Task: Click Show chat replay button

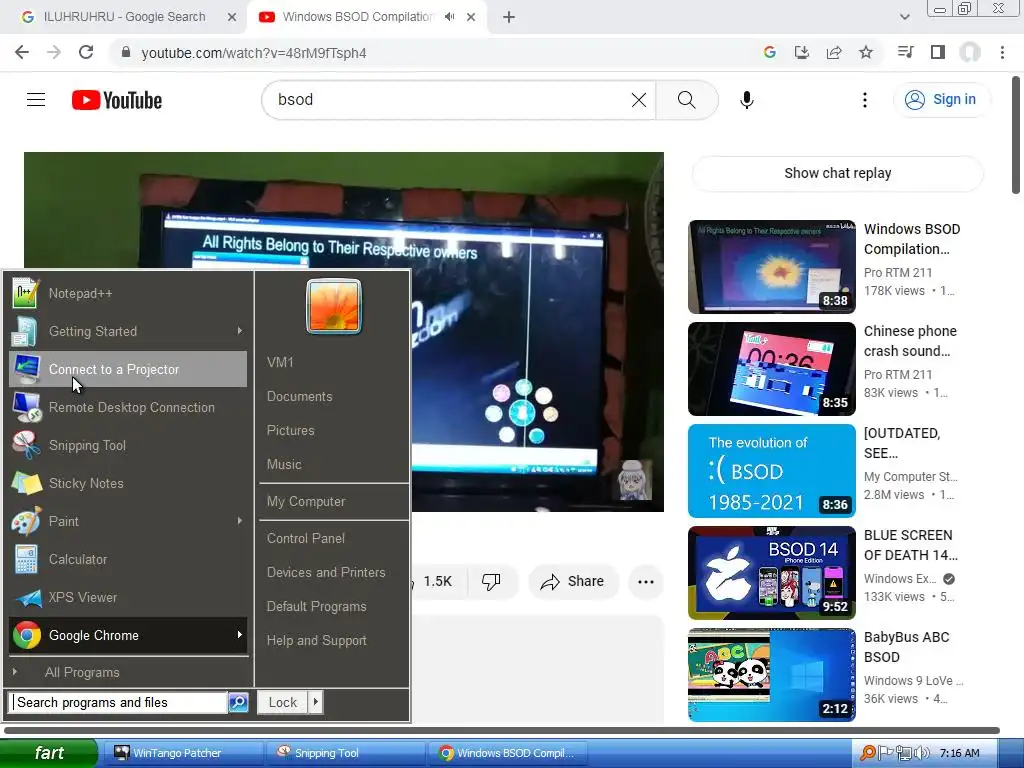Action: pos(837,173)
